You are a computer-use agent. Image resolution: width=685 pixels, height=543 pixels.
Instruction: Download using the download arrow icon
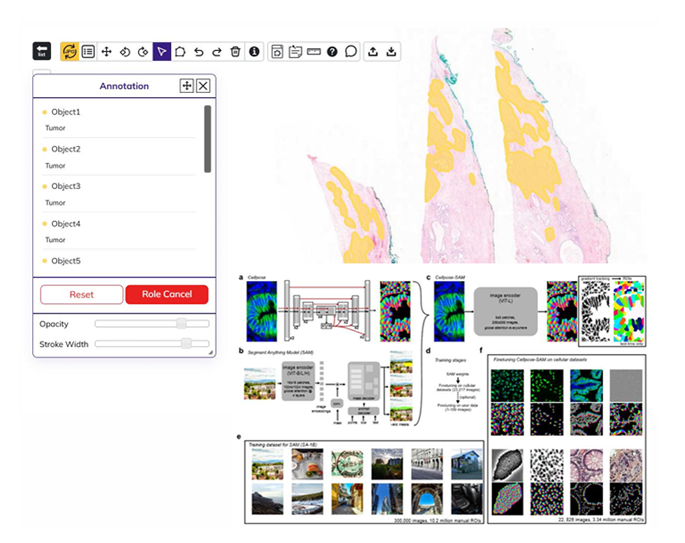click(391, 52)
